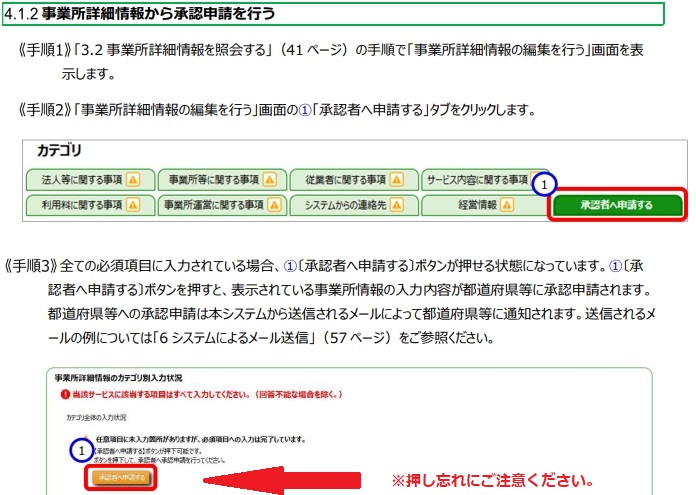Click the 《手順3》 step label

[x=31, y=266]
